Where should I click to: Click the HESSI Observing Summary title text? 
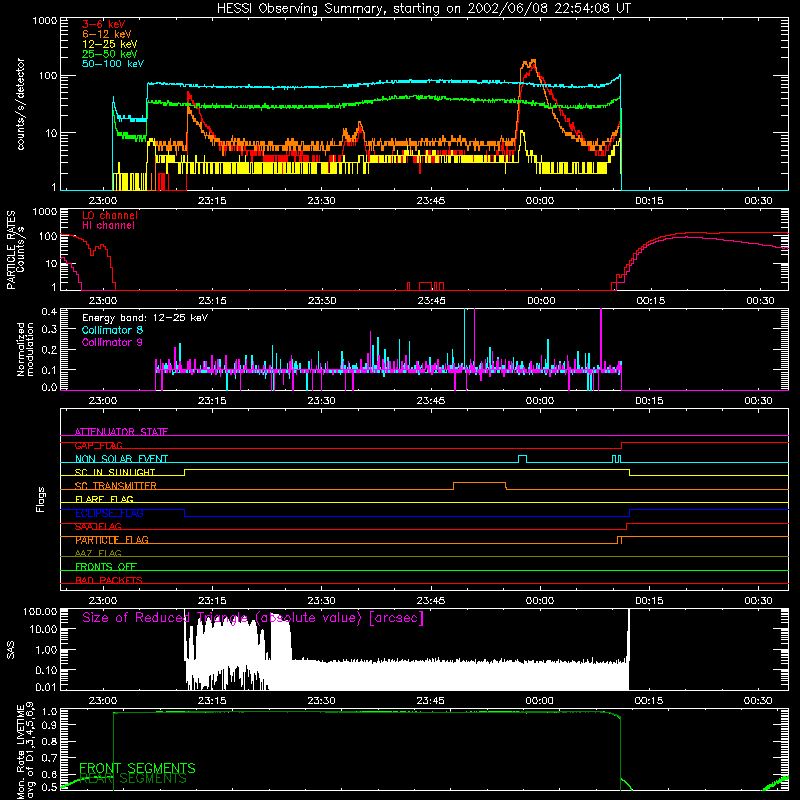point(423,9)
